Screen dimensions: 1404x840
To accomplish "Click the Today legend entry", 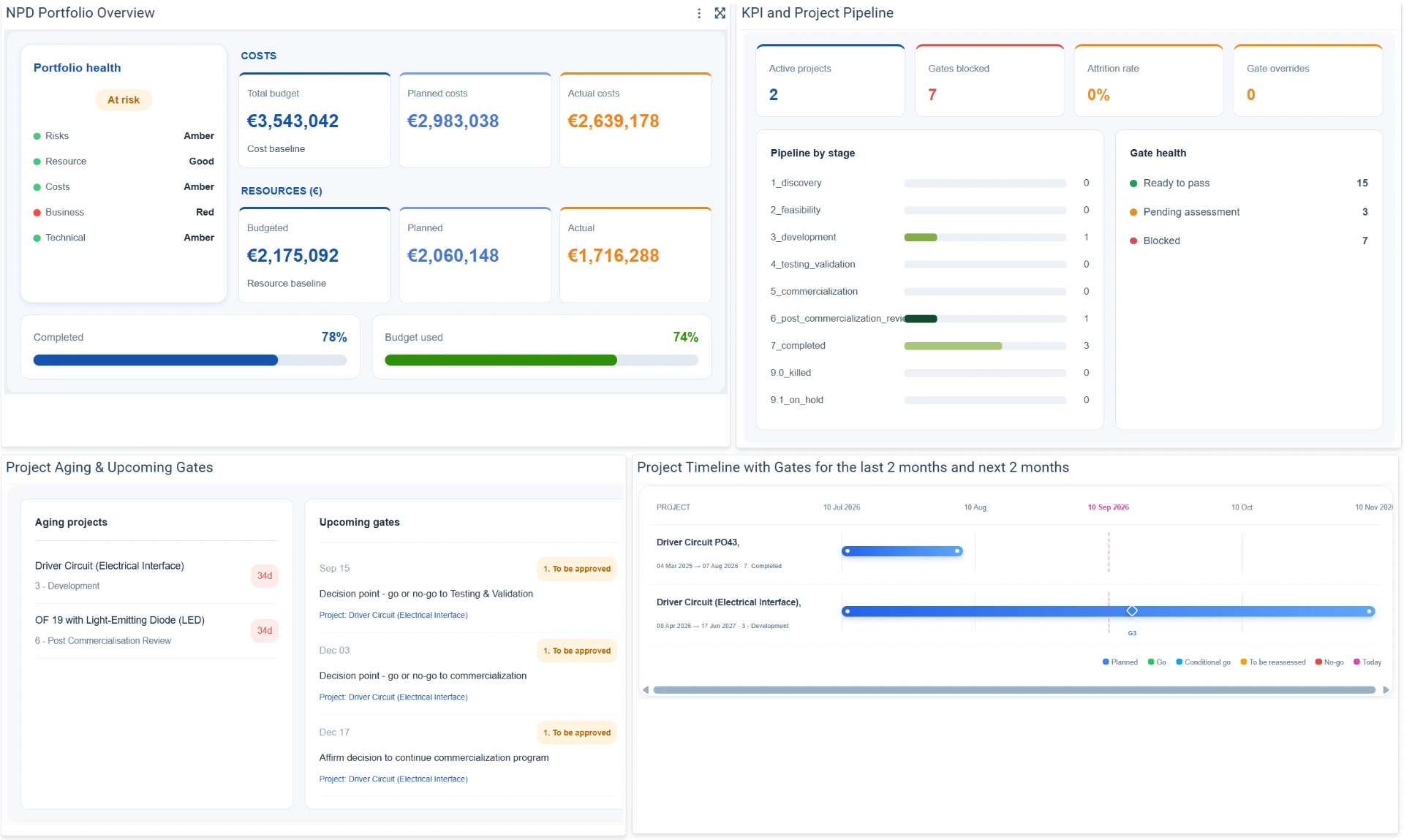I will pos(1367,662).
